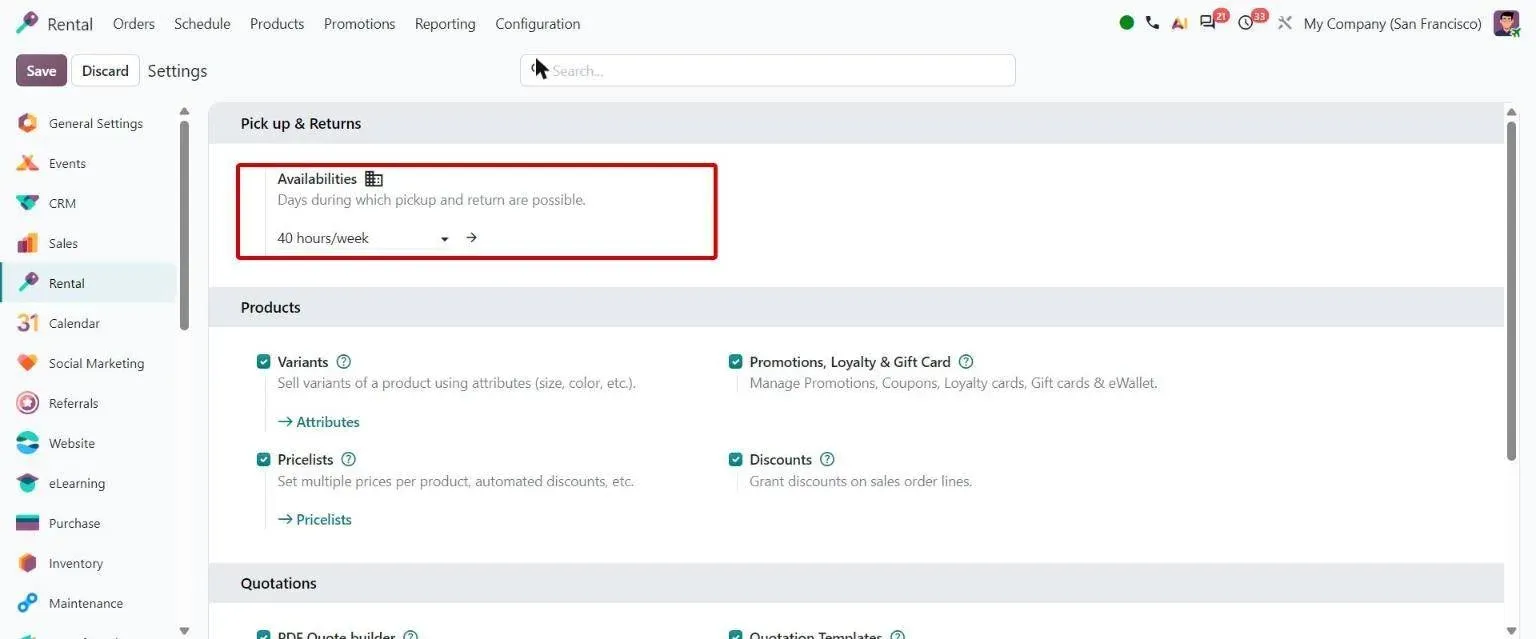Open help icon next to Variants
Screen dimensions: 1536x639
point(344,362)
